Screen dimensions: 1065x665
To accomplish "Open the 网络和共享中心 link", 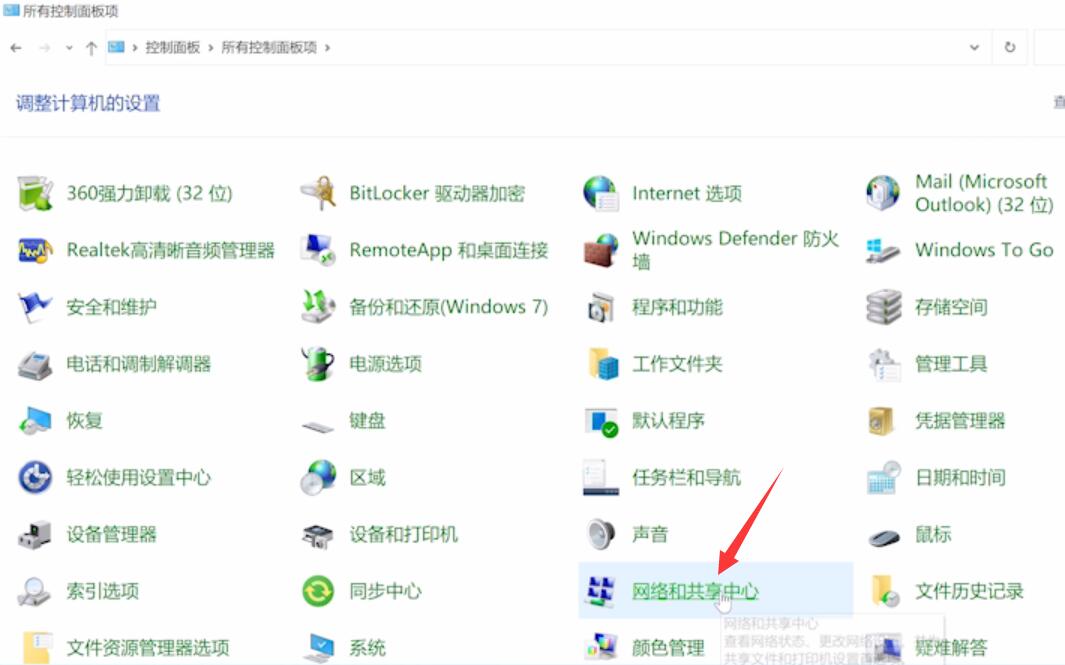I will pos(695,591).
